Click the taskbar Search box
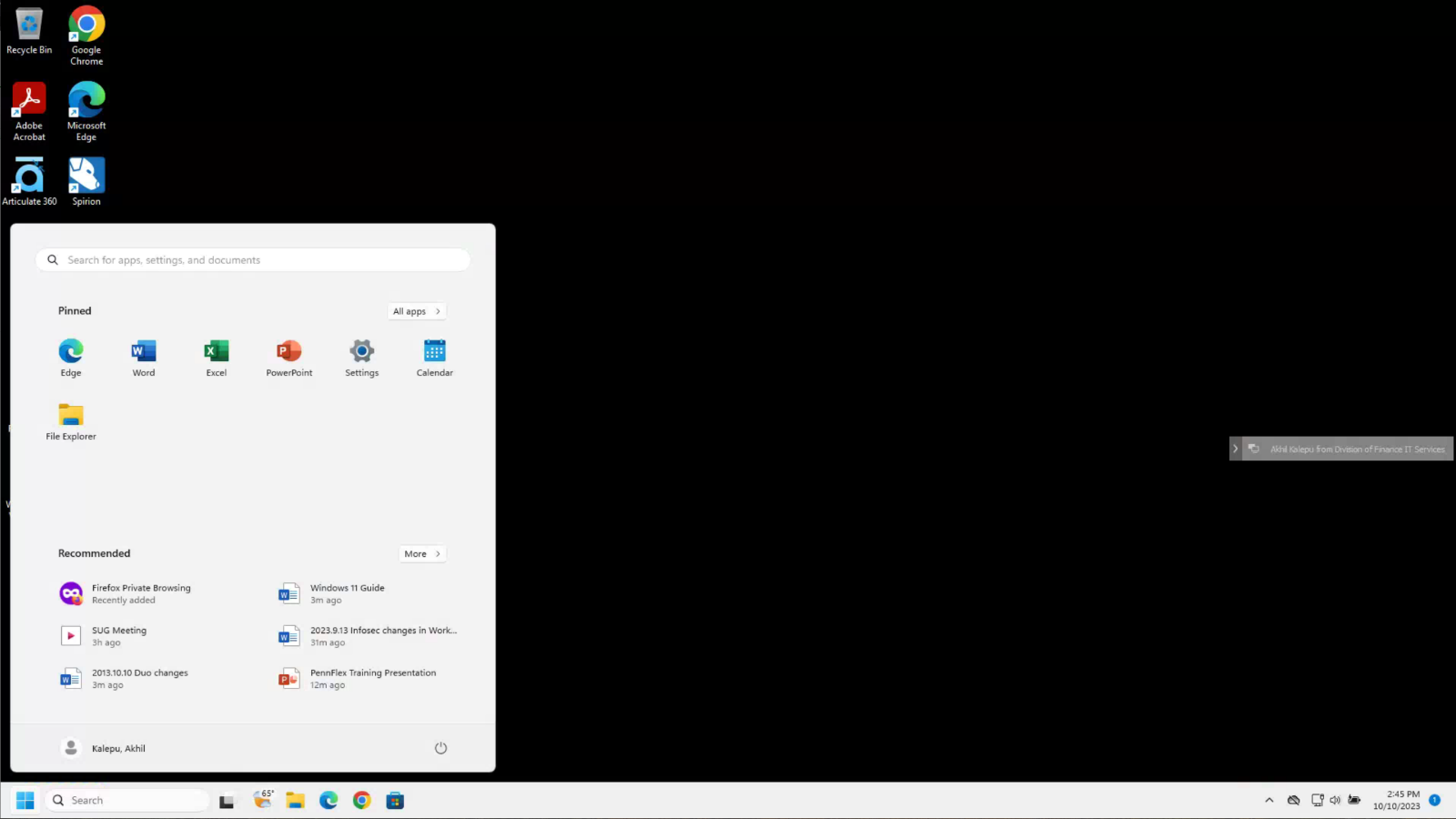The width and height of the screenshot is (1456, 819). coord(126,801)
